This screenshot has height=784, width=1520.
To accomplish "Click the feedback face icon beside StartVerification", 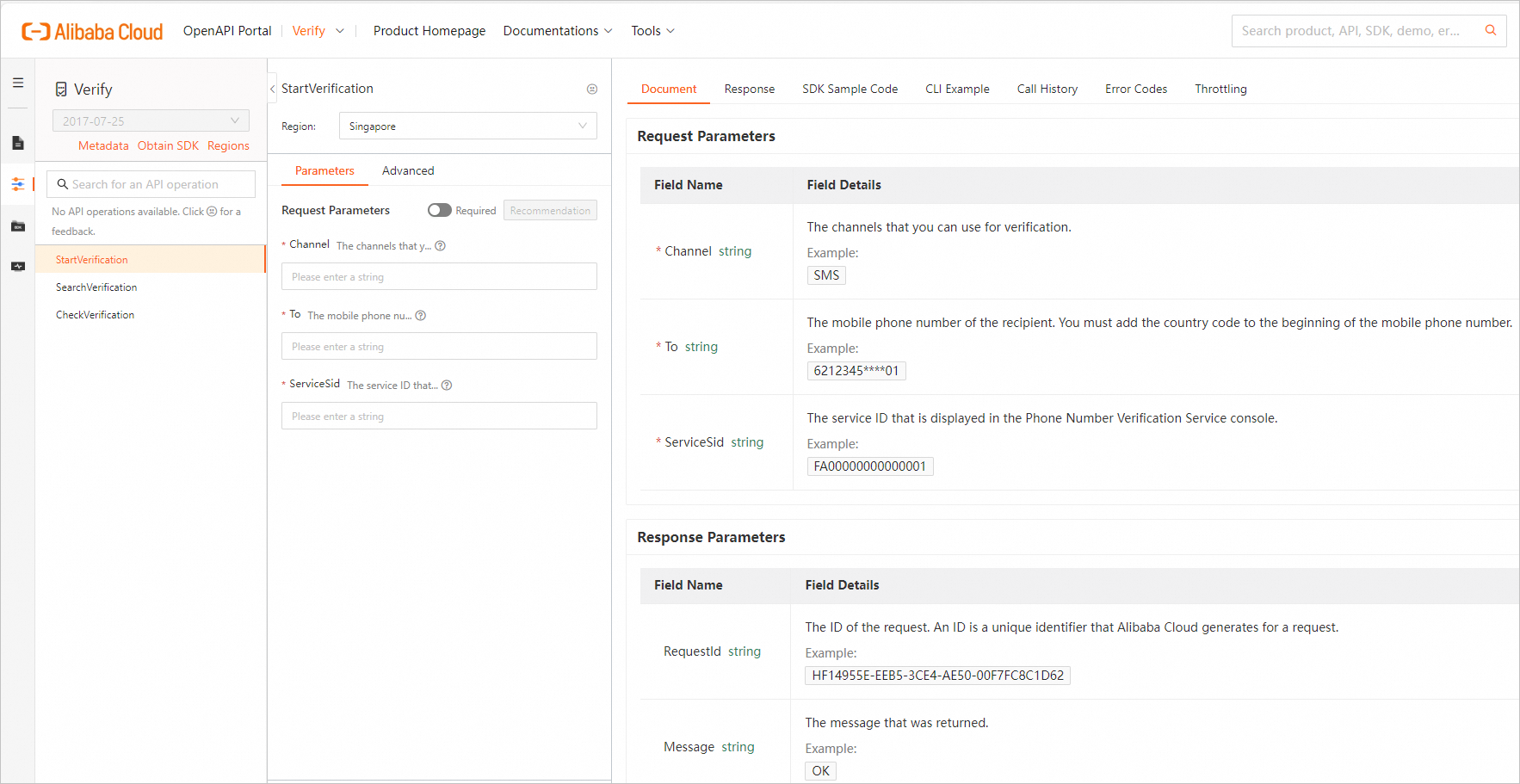I will [x=592, y=90].
